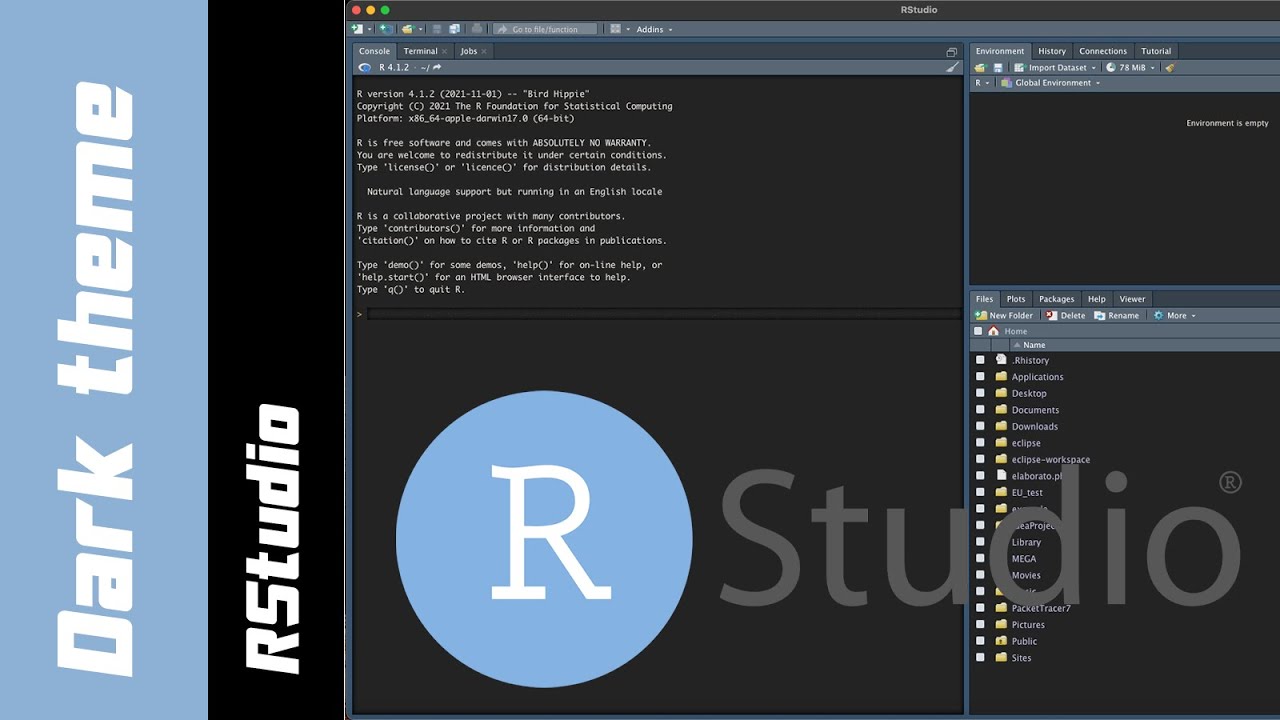Open the R language selector dropdown

point(982,83)
